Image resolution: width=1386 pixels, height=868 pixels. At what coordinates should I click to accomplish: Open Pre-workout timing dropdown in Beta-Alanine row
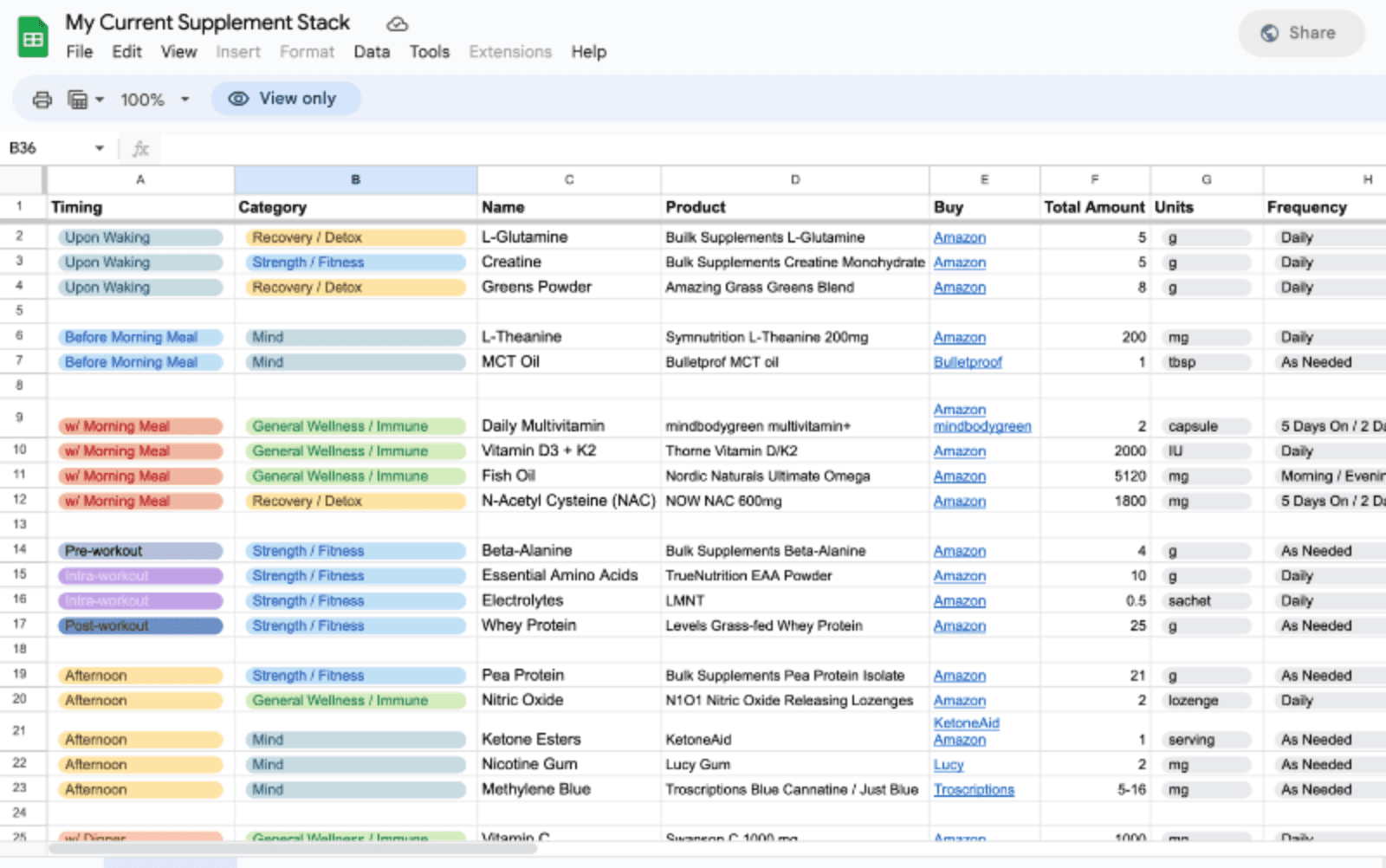pyautogui.click(x=140, y=551)
